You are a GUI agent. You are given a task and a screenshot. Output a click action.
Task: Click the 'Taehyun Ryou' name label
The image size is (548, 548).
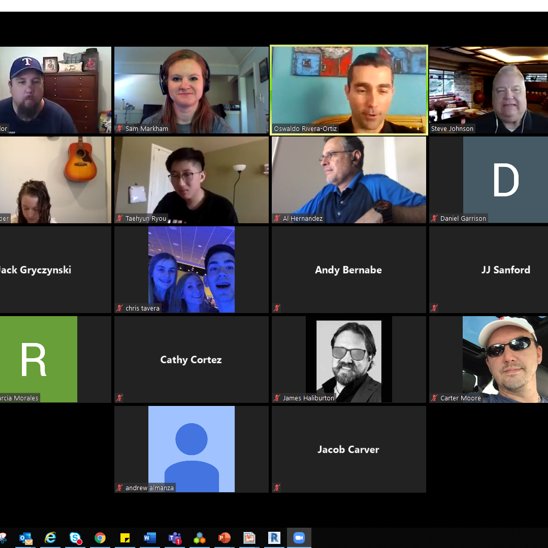tap(146, 218)
